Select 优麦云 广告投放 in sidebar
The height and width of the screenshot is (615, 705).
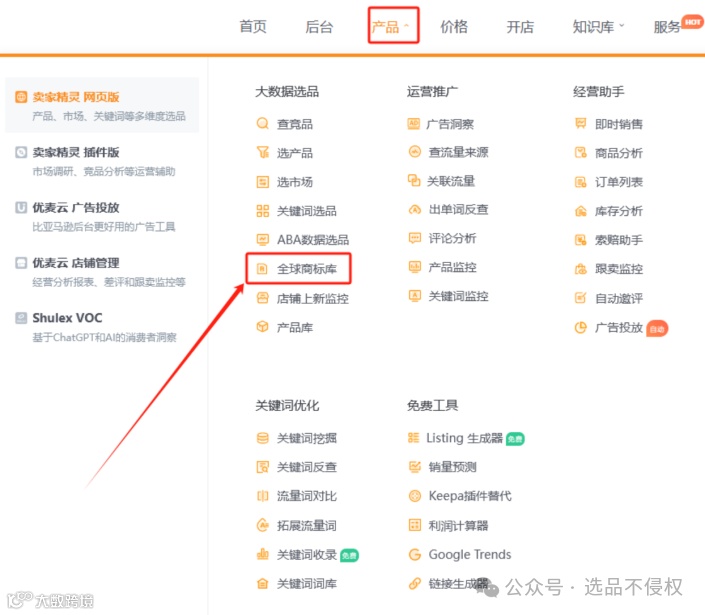pos(102,216)
